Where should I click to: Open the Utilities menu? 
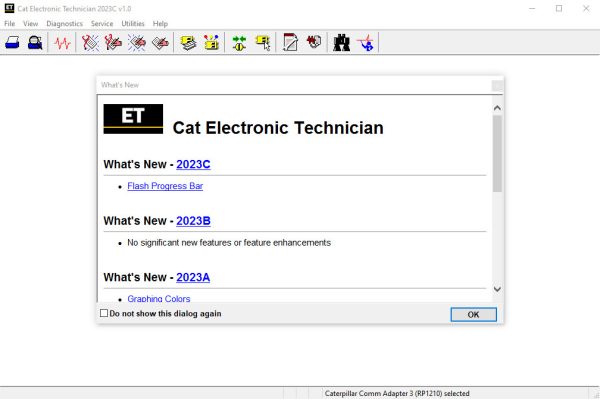(133, 24)
